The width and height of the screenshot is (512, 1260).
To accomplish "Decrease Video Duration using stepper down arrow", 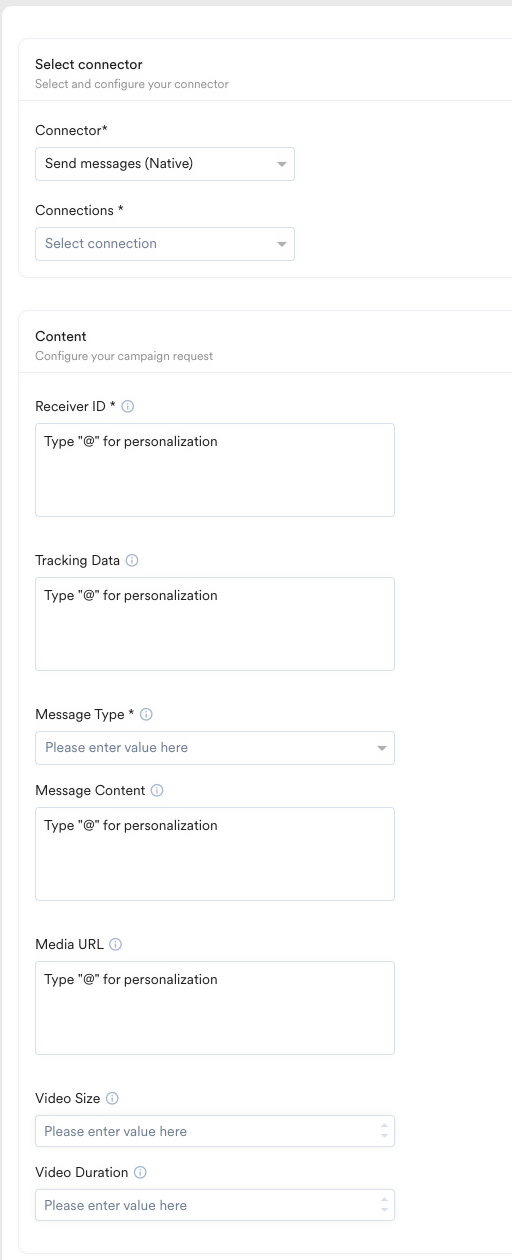I will (385, 1210).
